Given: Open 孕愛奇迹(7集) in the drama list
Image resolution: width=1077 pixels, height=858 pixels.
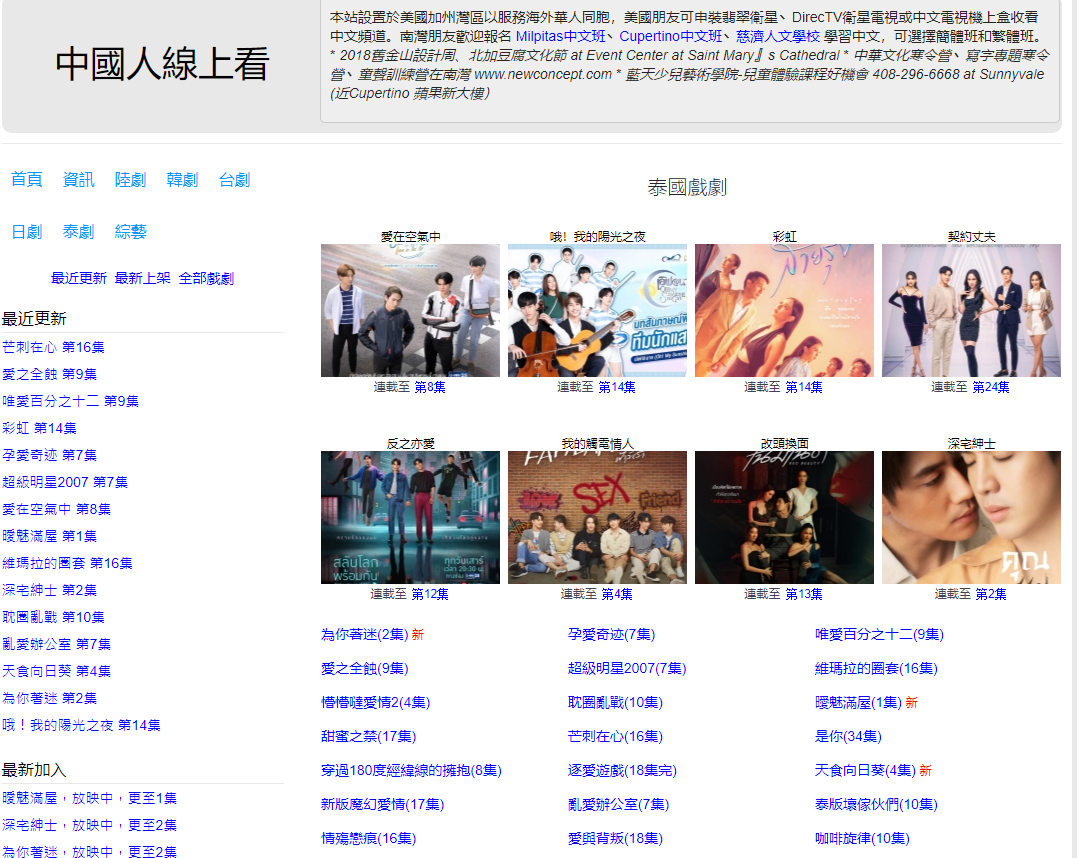Looking at the screenshot, I should tap(611, 635).
